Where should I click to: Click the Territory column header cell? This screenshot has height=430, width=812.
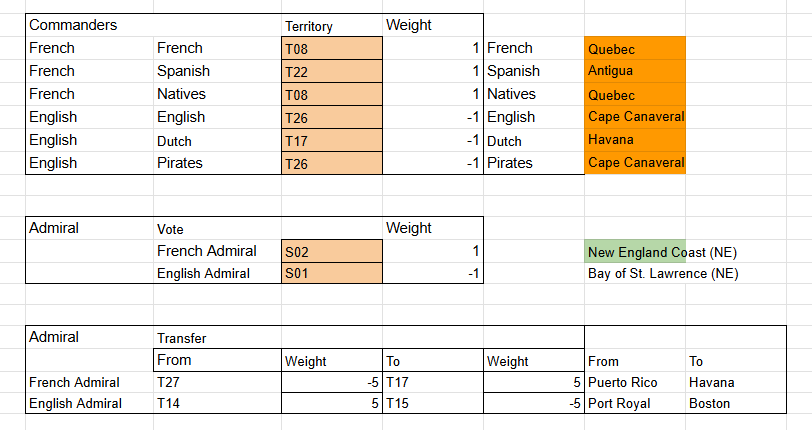(x=332, y=25)
